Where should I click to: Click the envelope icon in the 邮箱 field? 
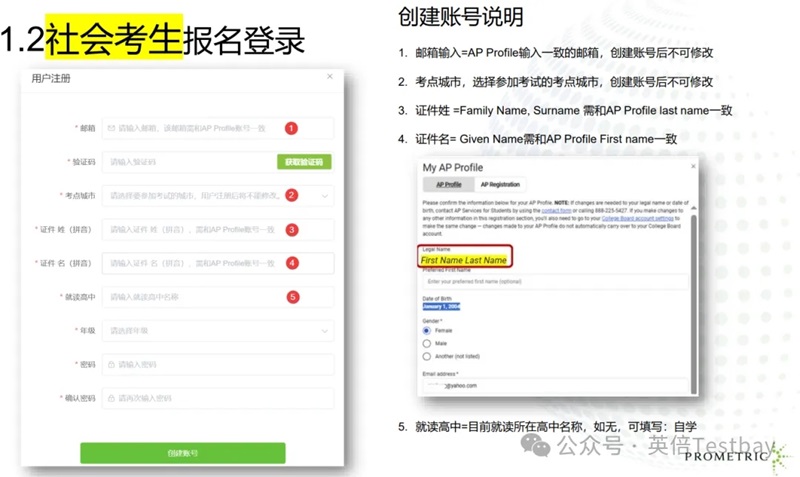110,129
